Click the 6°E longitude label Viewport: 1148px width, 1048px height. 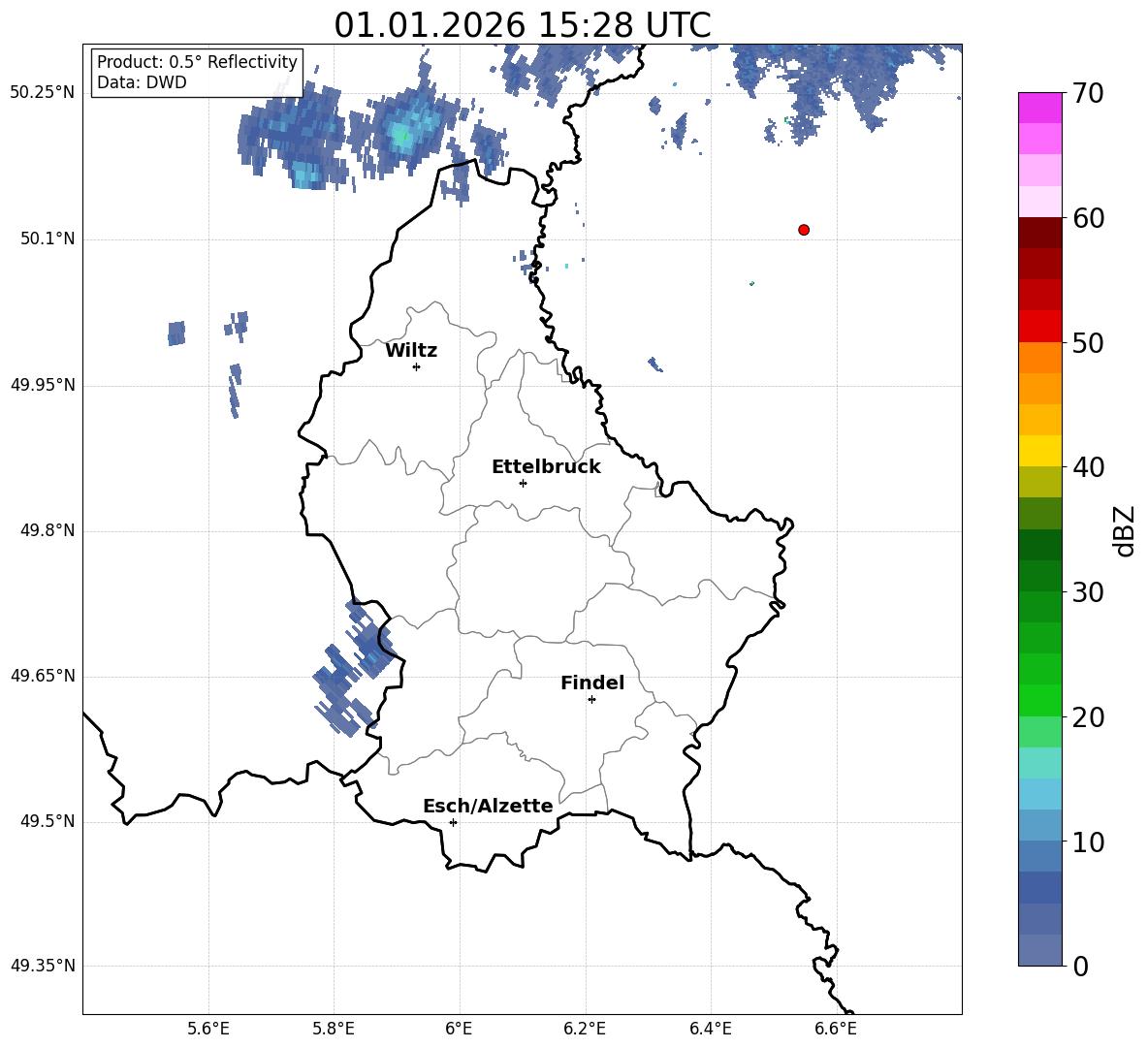click(459, 1029)
